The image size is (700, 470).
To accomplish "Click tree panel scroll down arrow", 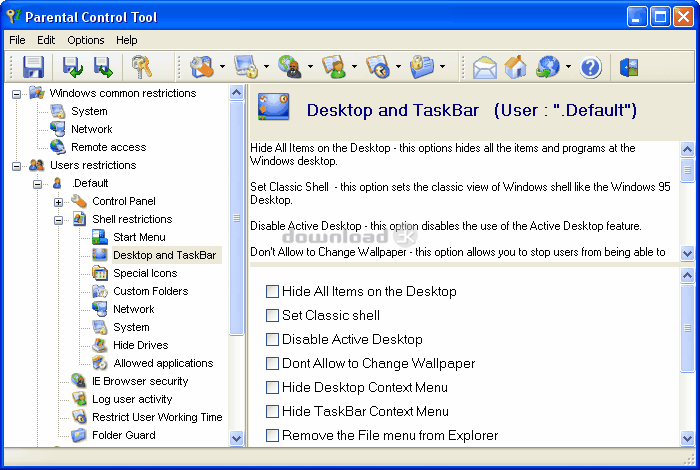I will click(x=236, y=438).
